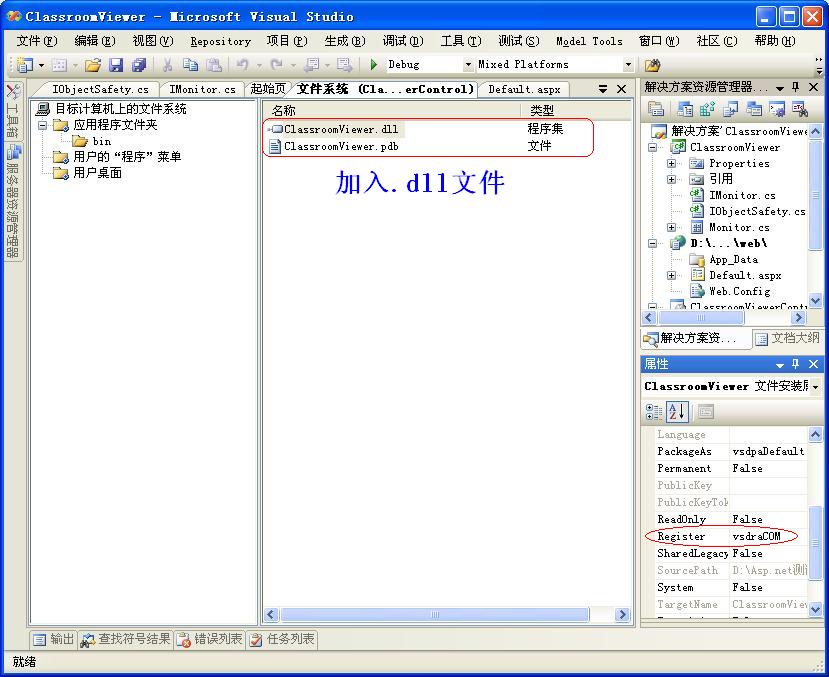Click the Cut scissors icon
Image resolution: width=829 pixels, height=677 pixels.
[168, 65]
